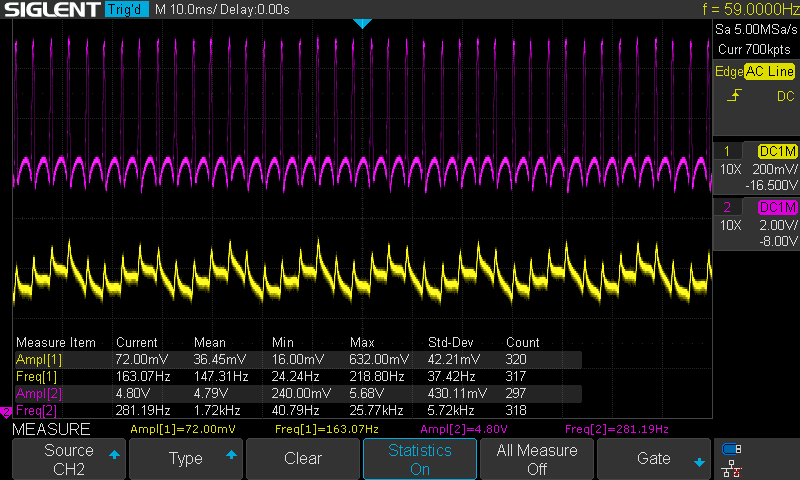Click the AC Line trigger source badge
This screenshot has height=480, width=800.
pos(769,71)
